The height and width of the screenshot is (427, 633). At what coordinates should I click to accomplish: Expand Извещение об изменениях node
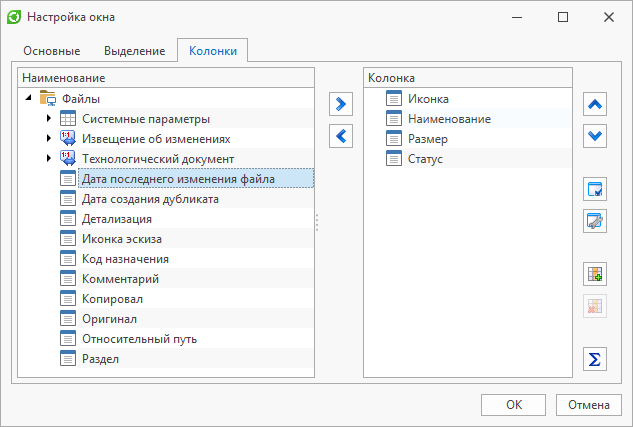click(x=49, y=138)
